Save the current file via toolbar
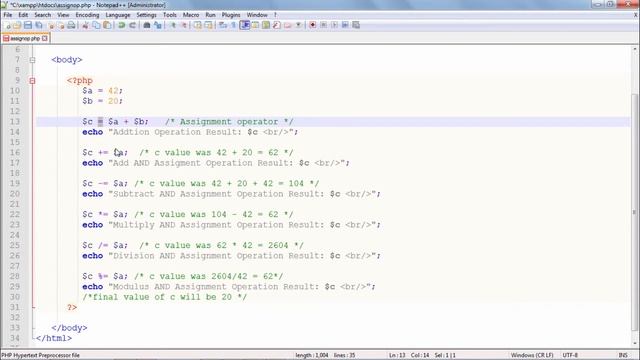The height and width of the screenshot is (360, 640). click(x=28, y=25)
